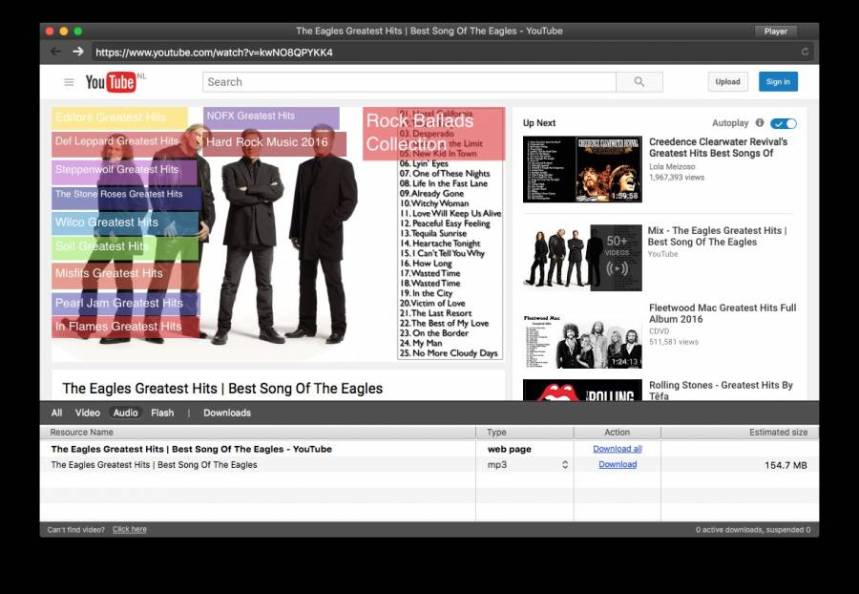Click the Download all link
Screen dimensions: 859x594
pos(617,449)
